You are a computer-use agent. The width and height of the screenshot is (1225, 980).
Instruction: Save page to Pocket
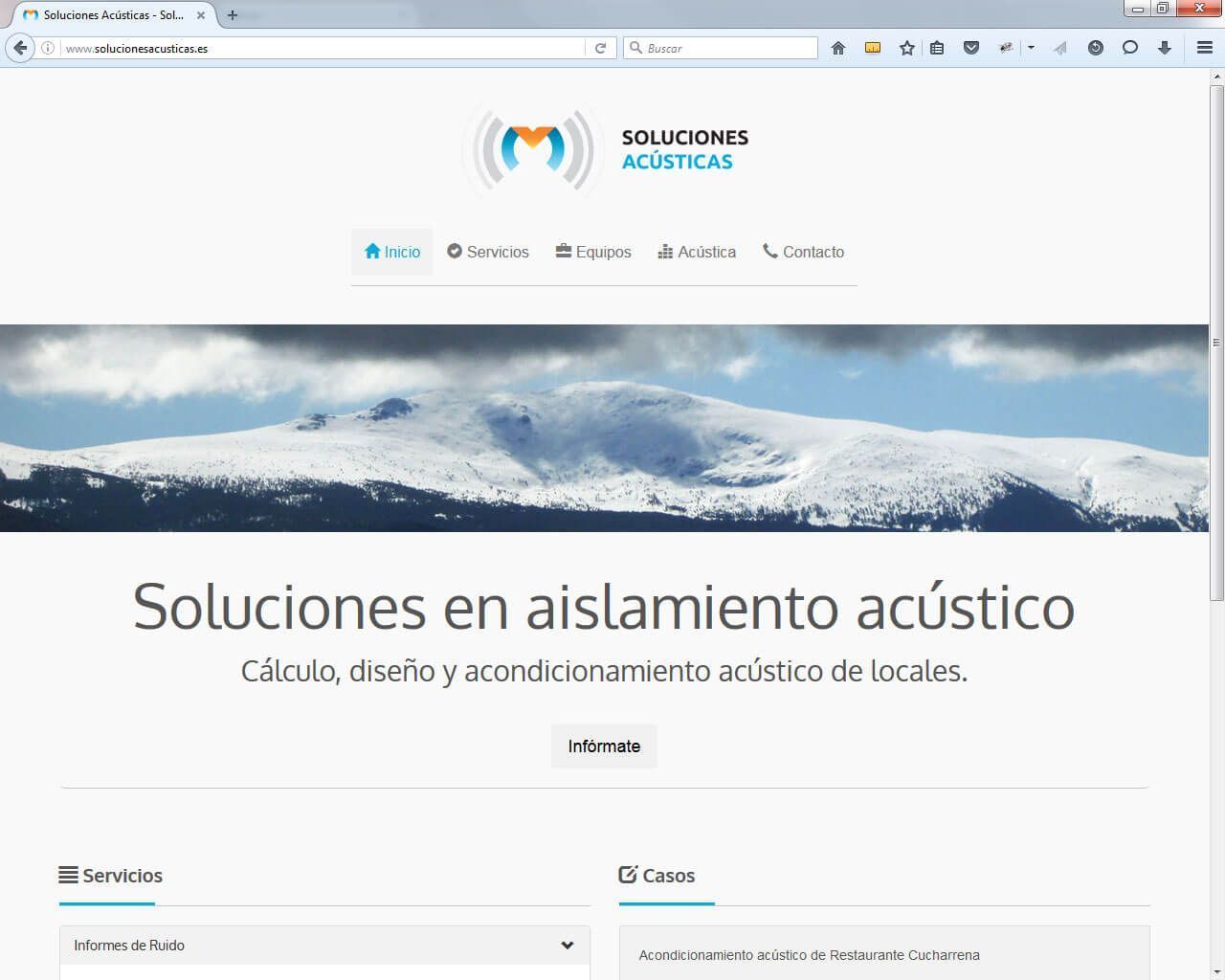970,48
